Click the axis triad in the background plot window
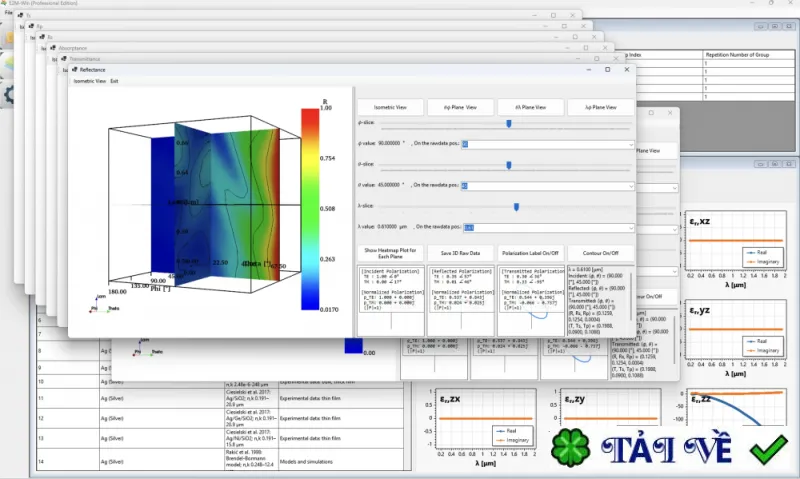This screenshot has width=800, height=479. click(x=148, y=347)
